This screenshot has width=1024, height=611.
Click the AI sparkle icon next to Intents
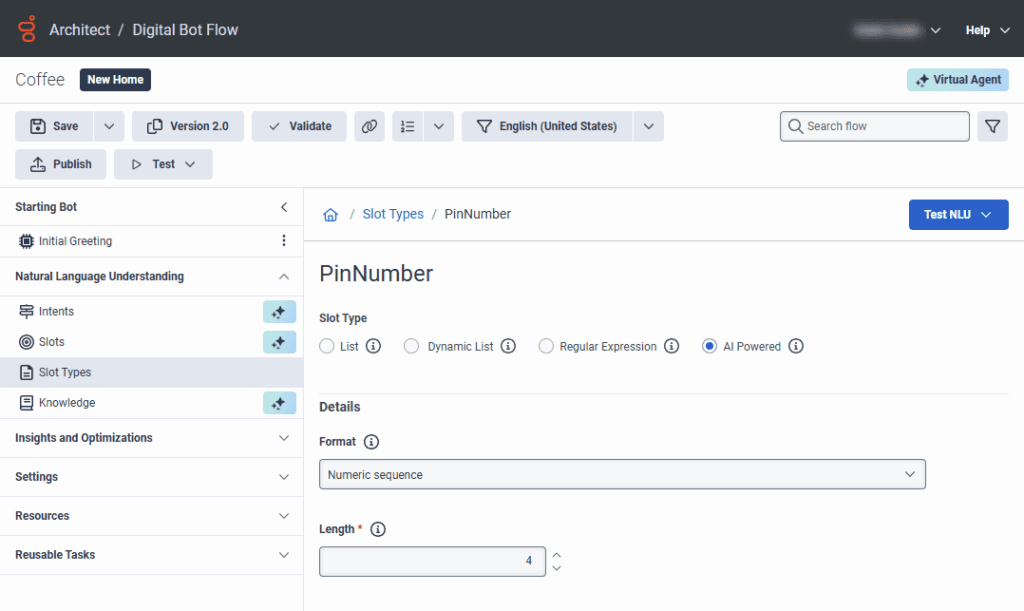coord(279,312)
